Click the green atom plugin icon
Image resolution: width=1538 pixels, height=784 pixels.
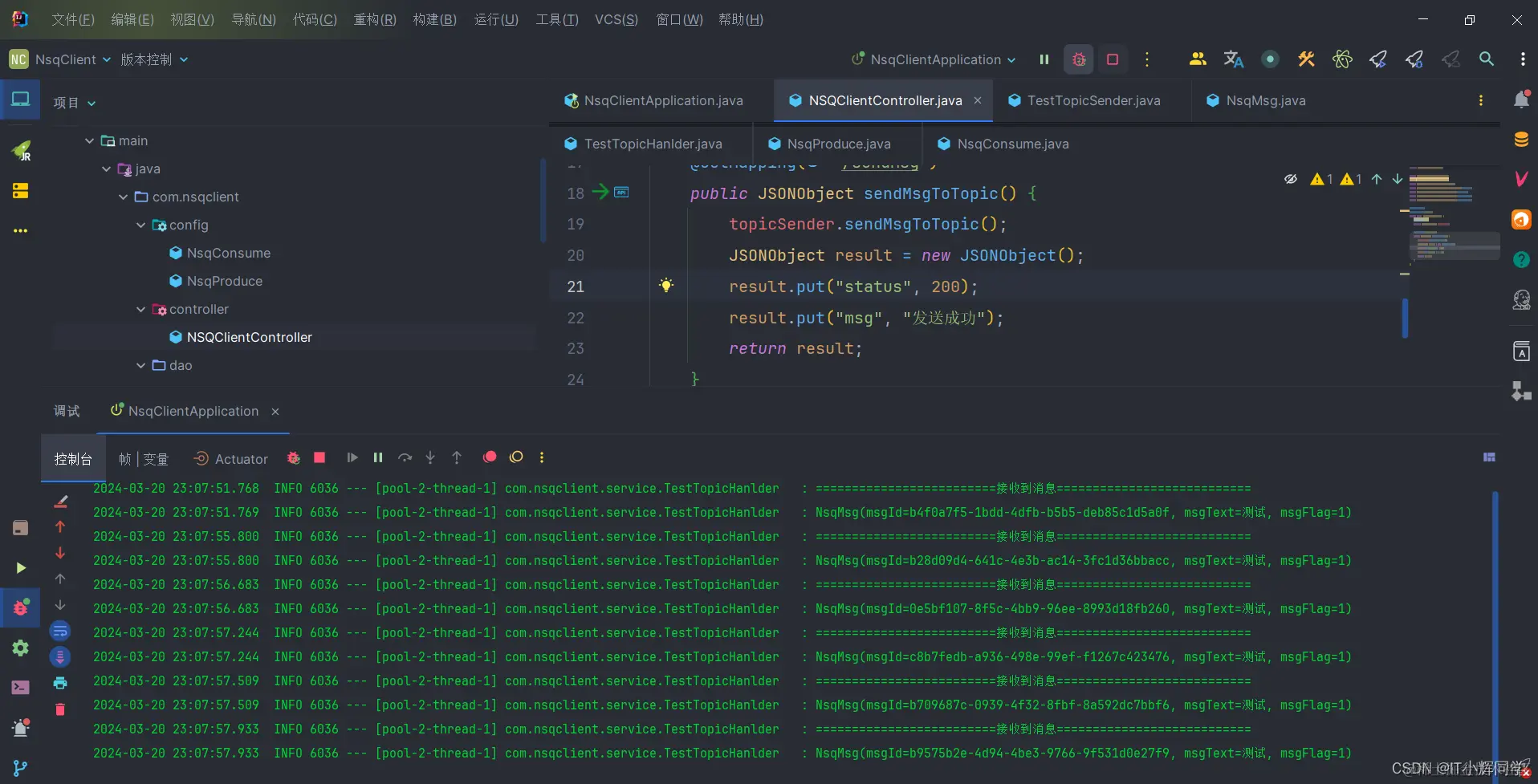1342,59
